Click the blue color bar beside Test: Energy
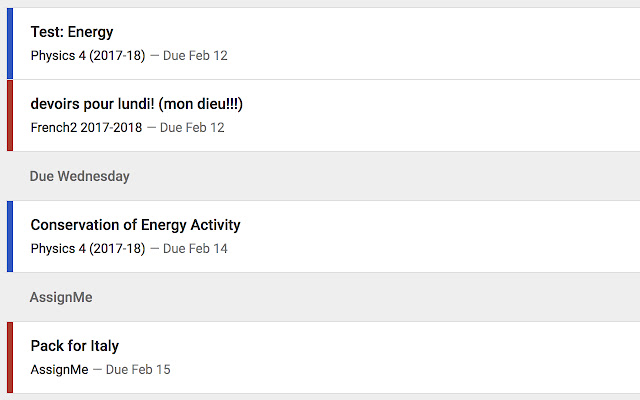 tap(9, 44)
